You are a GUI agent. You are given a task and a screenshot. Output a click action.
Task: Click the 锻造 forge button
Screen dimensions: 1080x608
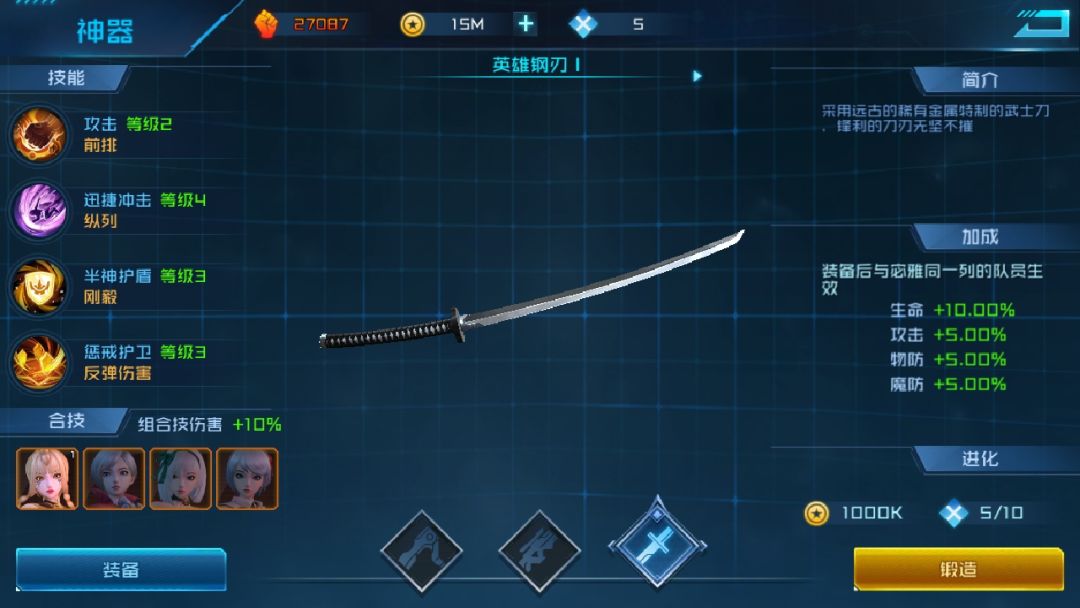tap(958, 569)
